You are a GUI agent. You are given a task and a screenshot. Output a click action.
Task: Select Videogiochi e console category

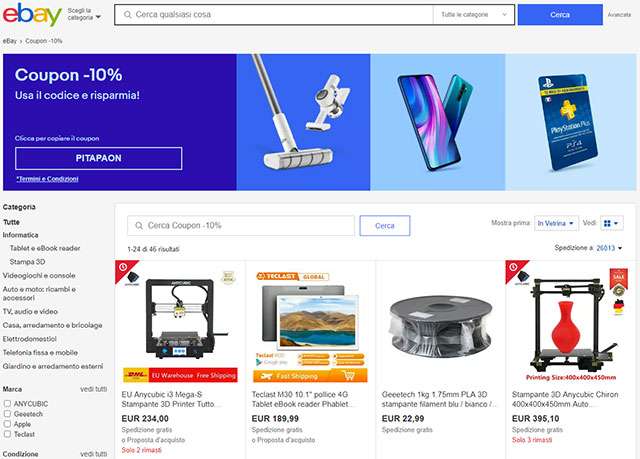(39, 275)
